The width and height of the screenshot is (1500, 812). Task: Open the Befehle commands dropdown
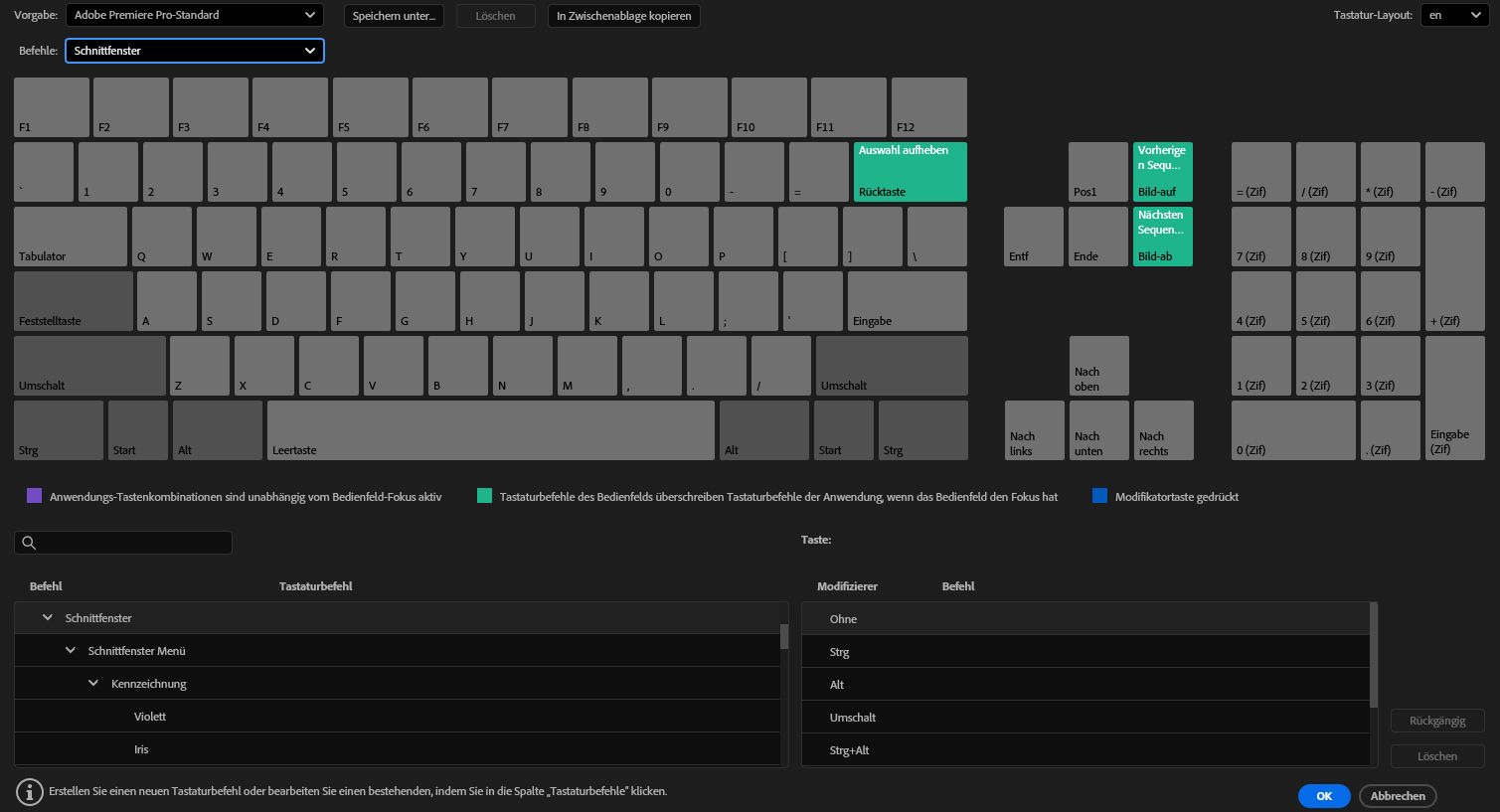coord(194,50)
